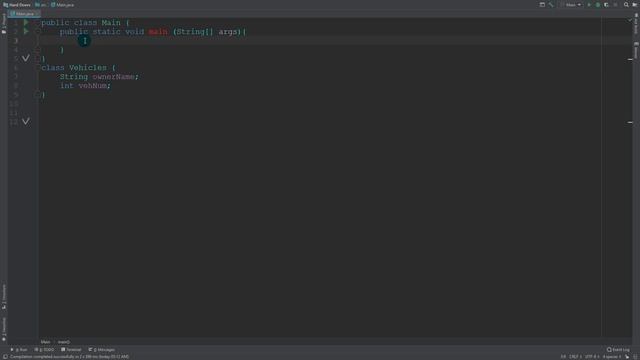Click the right-side tool window stripe at the top
Image resolution: width=640 pixels, height=360 pixels.
pos(636,24)
